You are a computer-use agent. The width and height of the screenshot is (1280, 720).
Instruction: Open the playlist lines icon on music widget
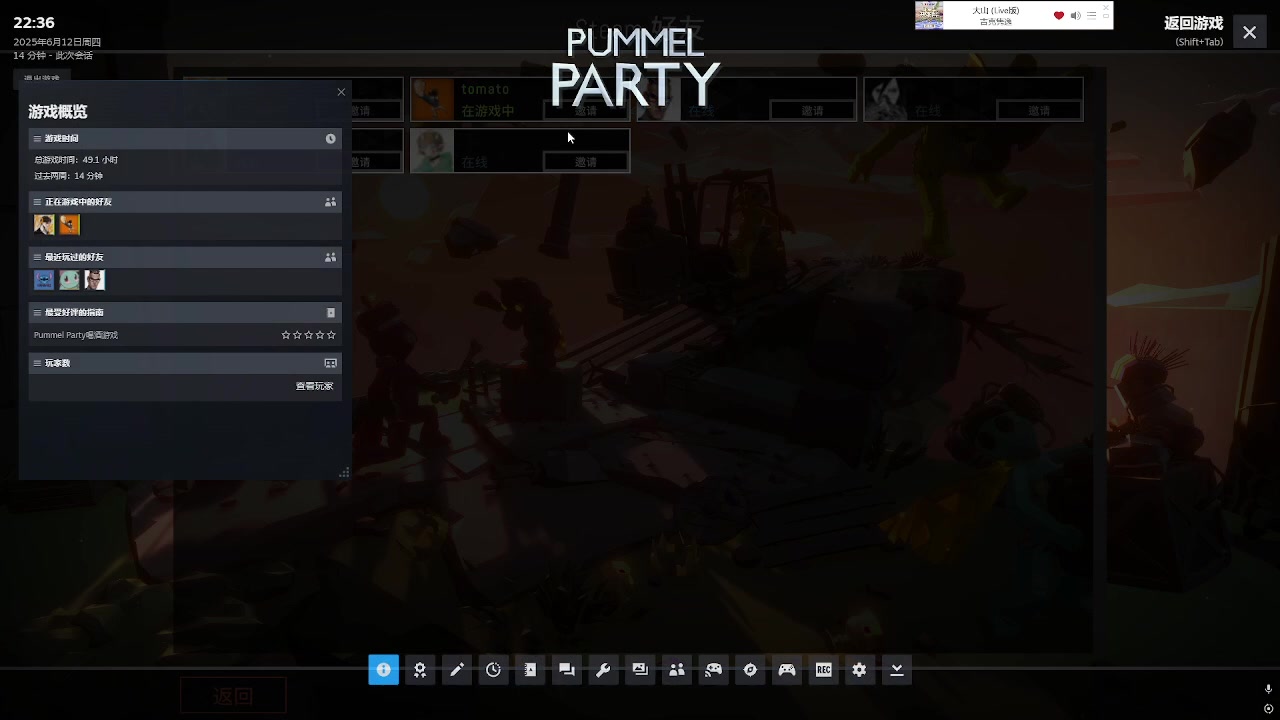click(x=1091, y=15)
